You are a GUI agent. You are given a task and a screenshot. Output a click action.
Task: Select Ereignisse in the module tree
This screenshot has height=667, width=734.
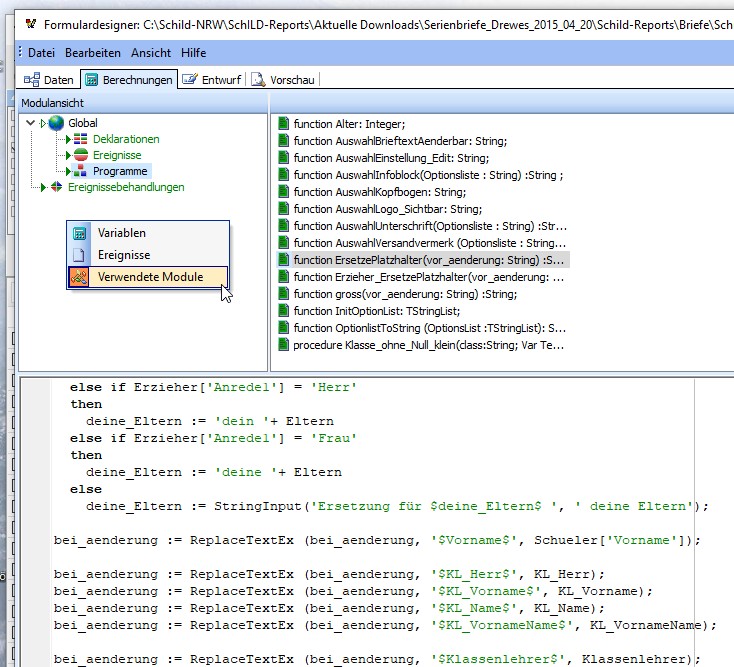pyautogui.click(x=117, y=155)
